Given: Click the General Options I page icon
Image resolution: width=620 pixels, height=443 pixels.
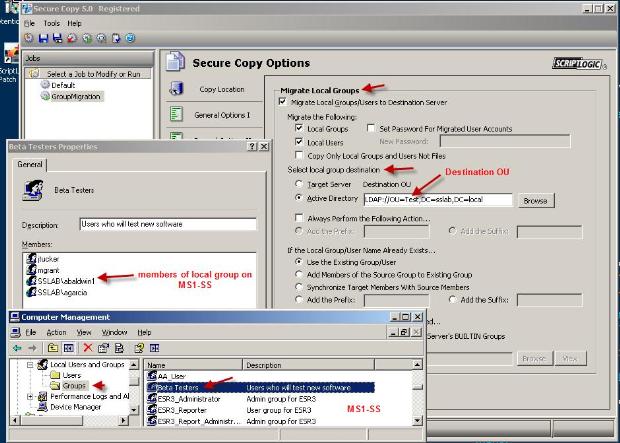Looking at the screenshot, I should 176,114.
